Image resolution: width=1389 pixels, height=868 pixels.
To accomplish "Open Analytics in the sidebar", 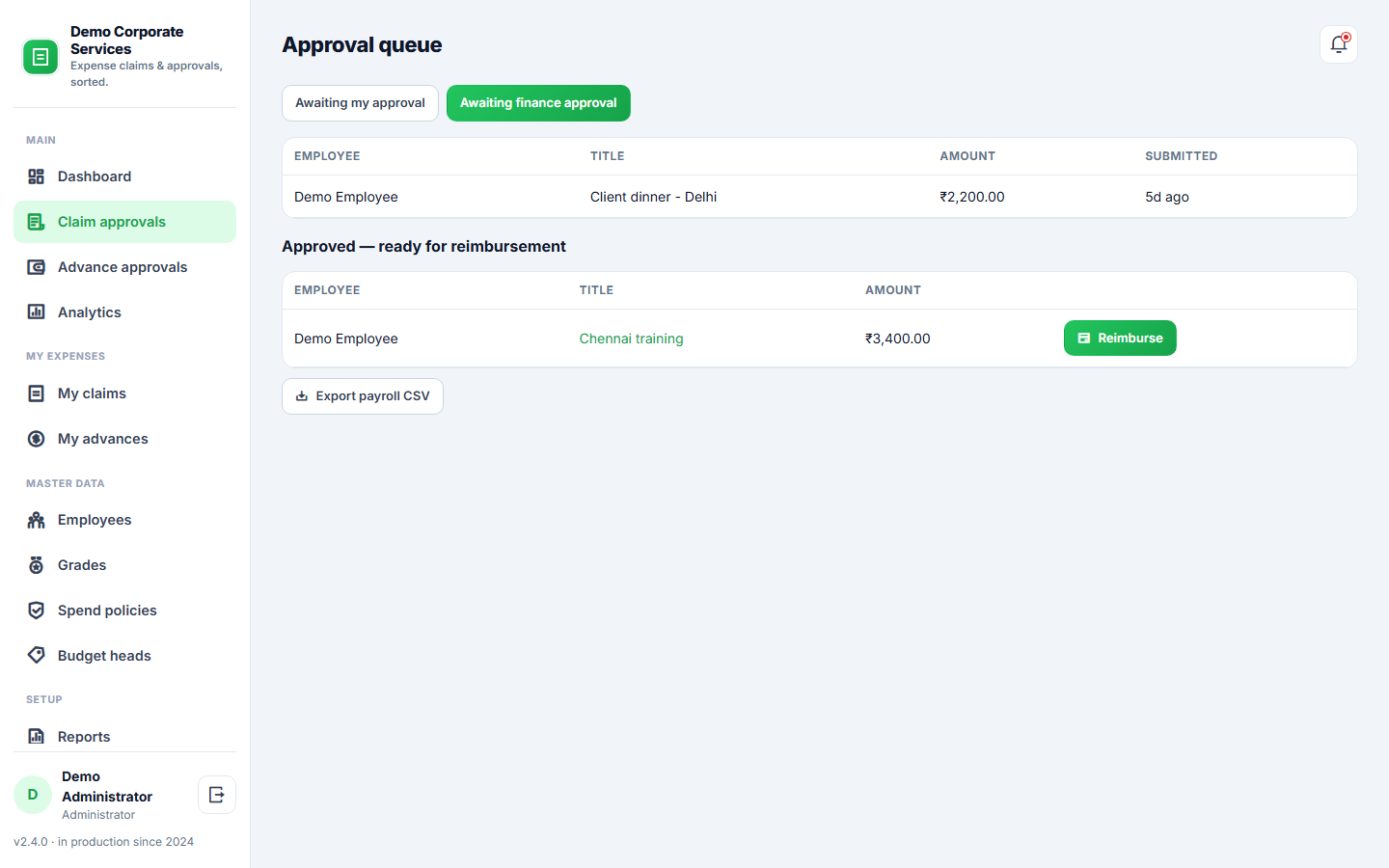I will pyautogui.click(x=124, y=312).
